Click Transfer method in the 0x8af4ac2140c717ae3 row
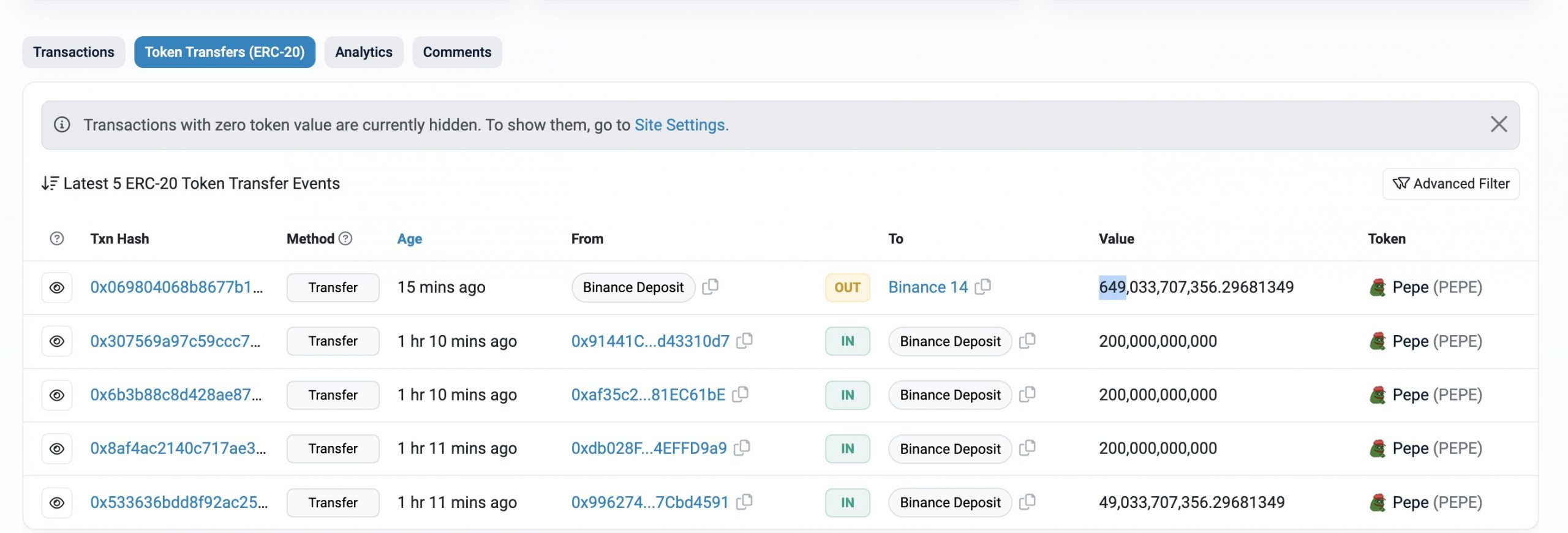The height and width of the screenshot is (533, 1568). click(333, 448)
